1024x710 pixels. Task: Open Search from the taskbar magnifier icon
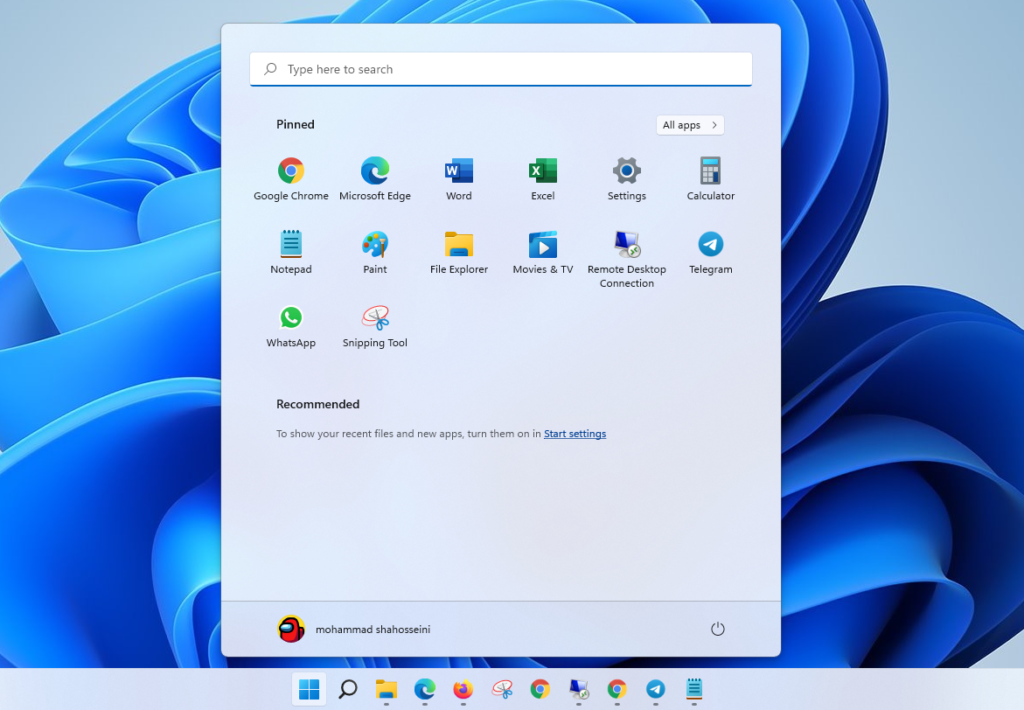347,688
